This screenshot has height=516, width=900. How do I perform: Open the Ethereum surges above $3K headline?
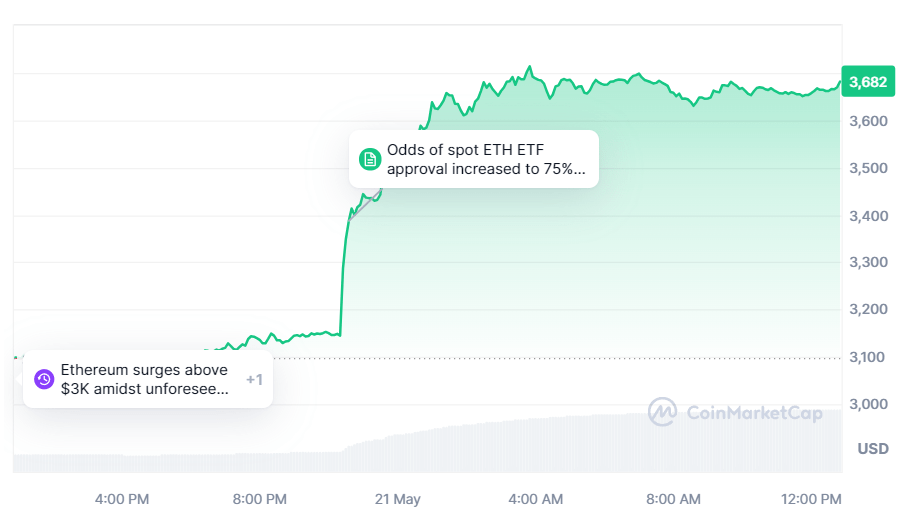[144, 379]
